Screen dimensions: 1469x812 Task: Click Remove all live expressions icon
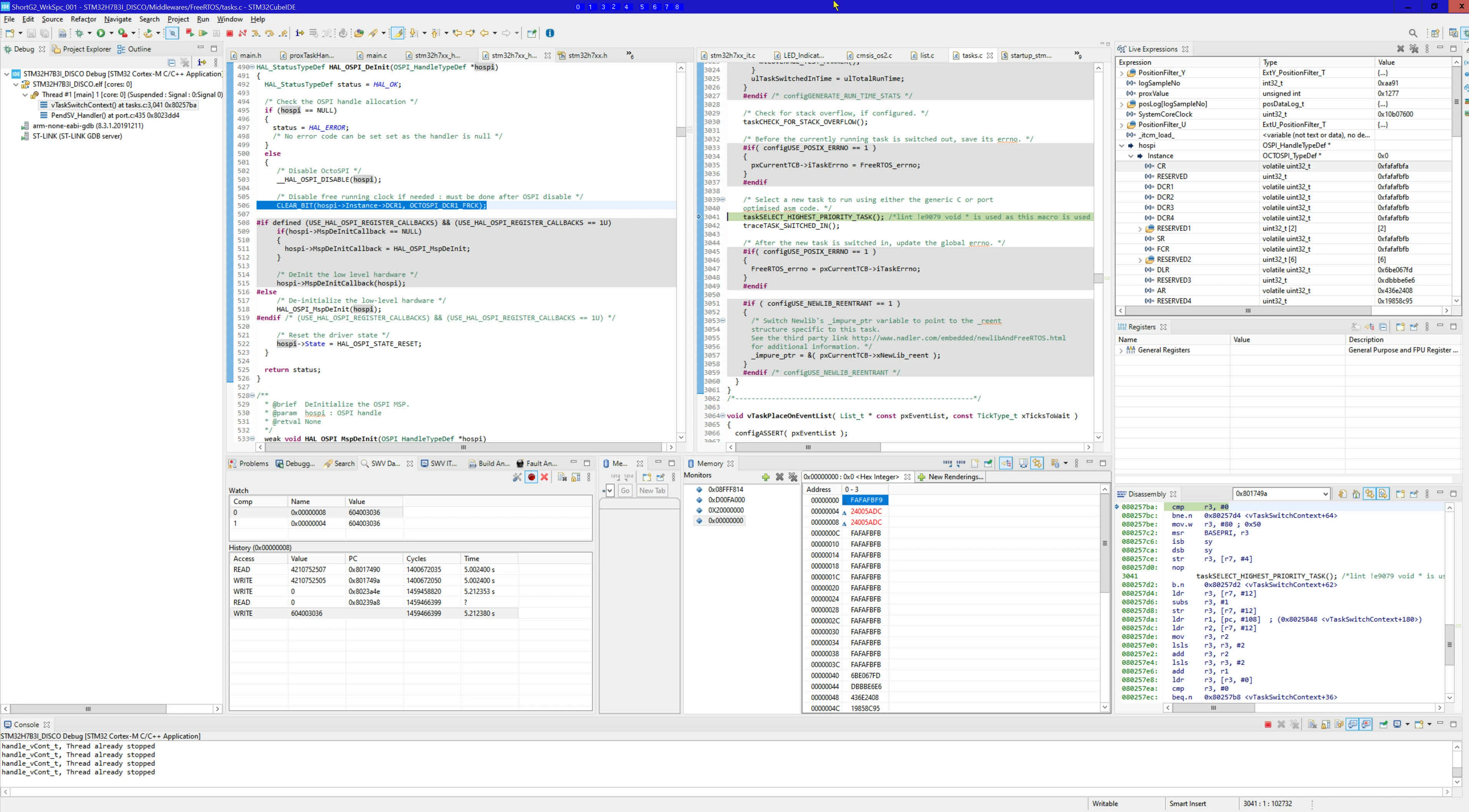tap(1414, 49)
